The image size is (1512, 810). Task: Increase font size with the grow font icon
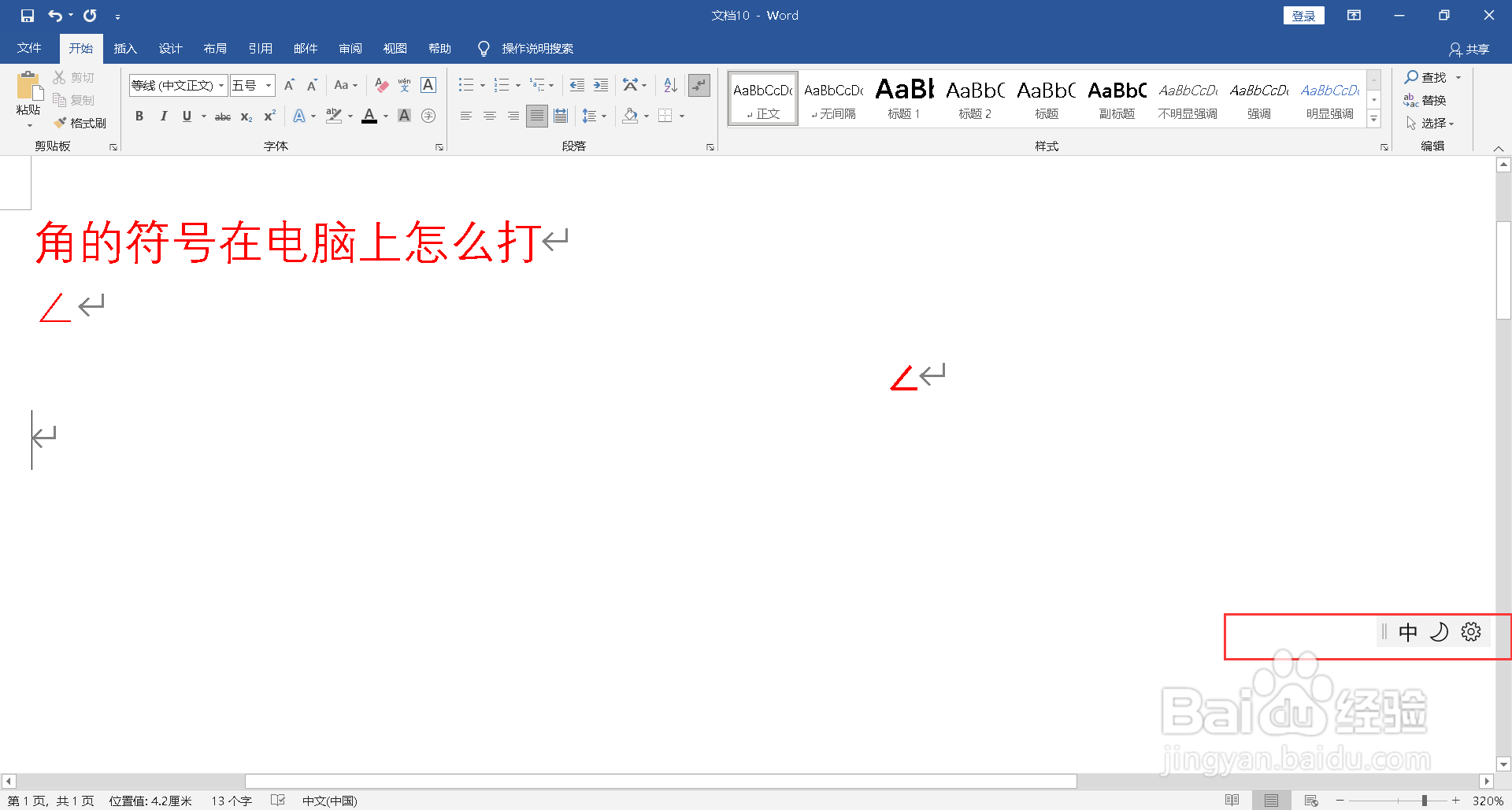[289, 85]
